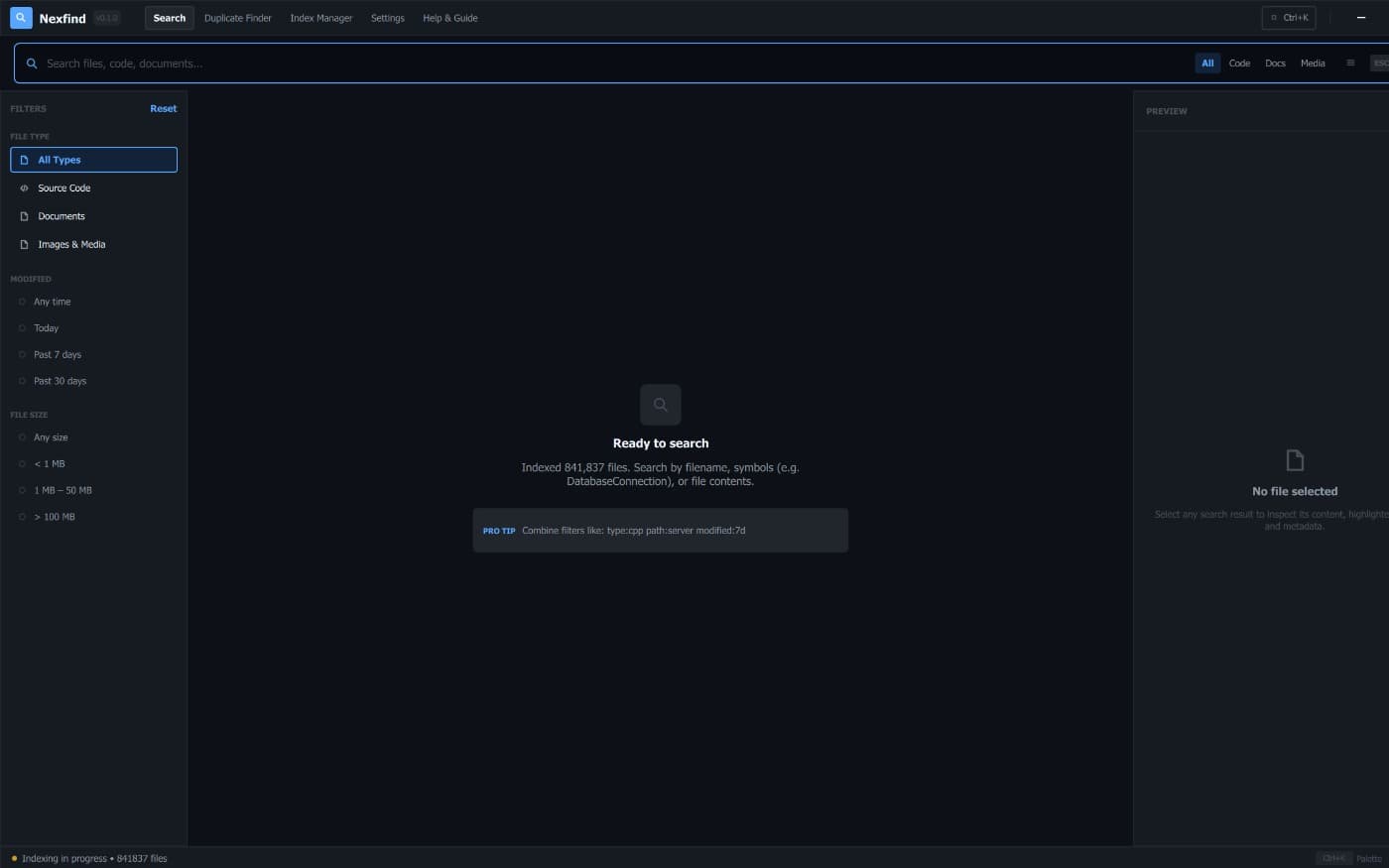Screen dimensions: 1389x868
Task: Click the Documents filter page icon
Action: (24, 216)
